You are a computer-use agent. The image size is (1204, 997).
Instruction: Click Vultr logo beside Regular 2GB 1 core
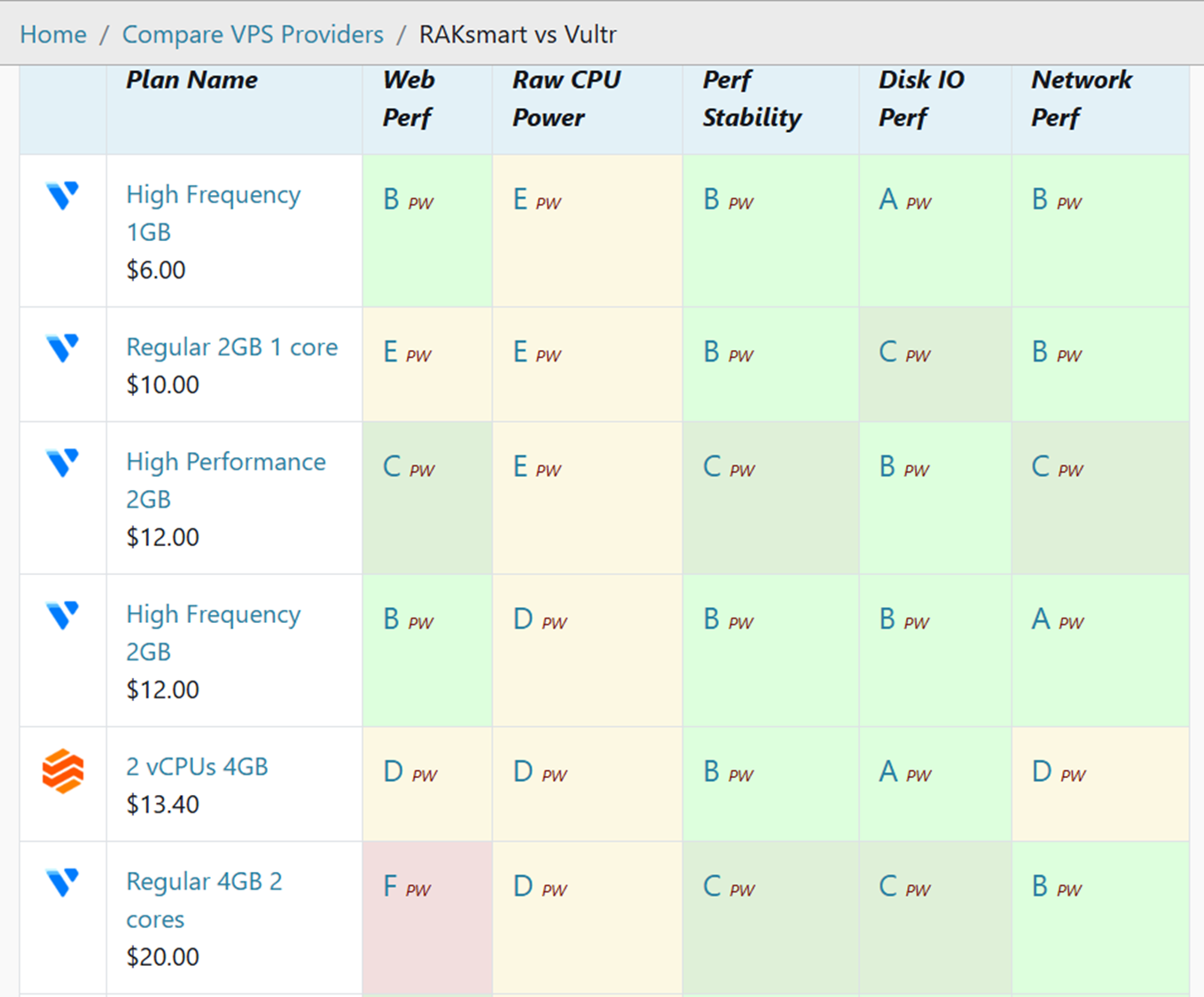(62, 347)
